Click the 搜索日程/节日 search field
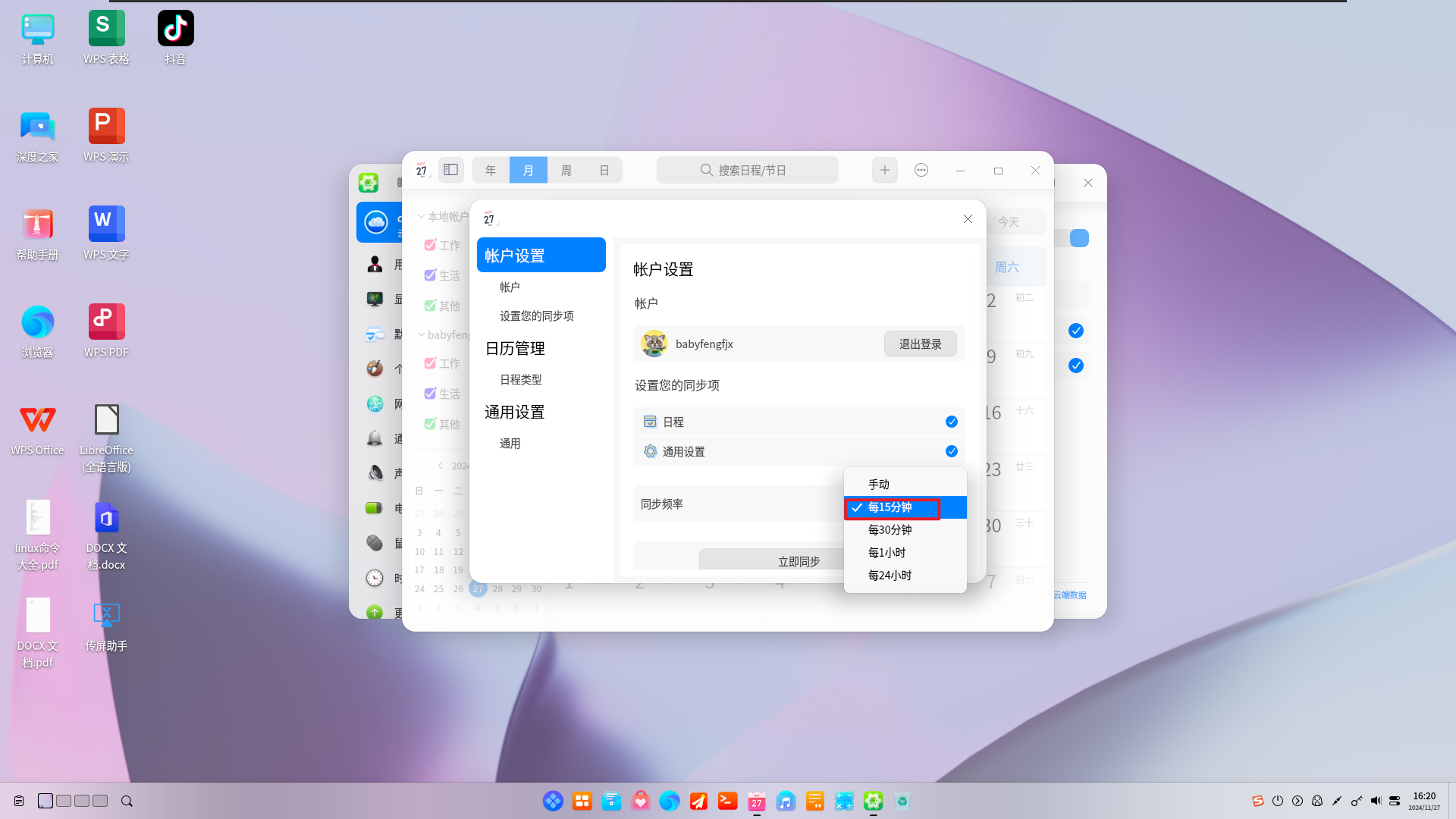This screenshot has height=819, width=1456. point(747,170)
